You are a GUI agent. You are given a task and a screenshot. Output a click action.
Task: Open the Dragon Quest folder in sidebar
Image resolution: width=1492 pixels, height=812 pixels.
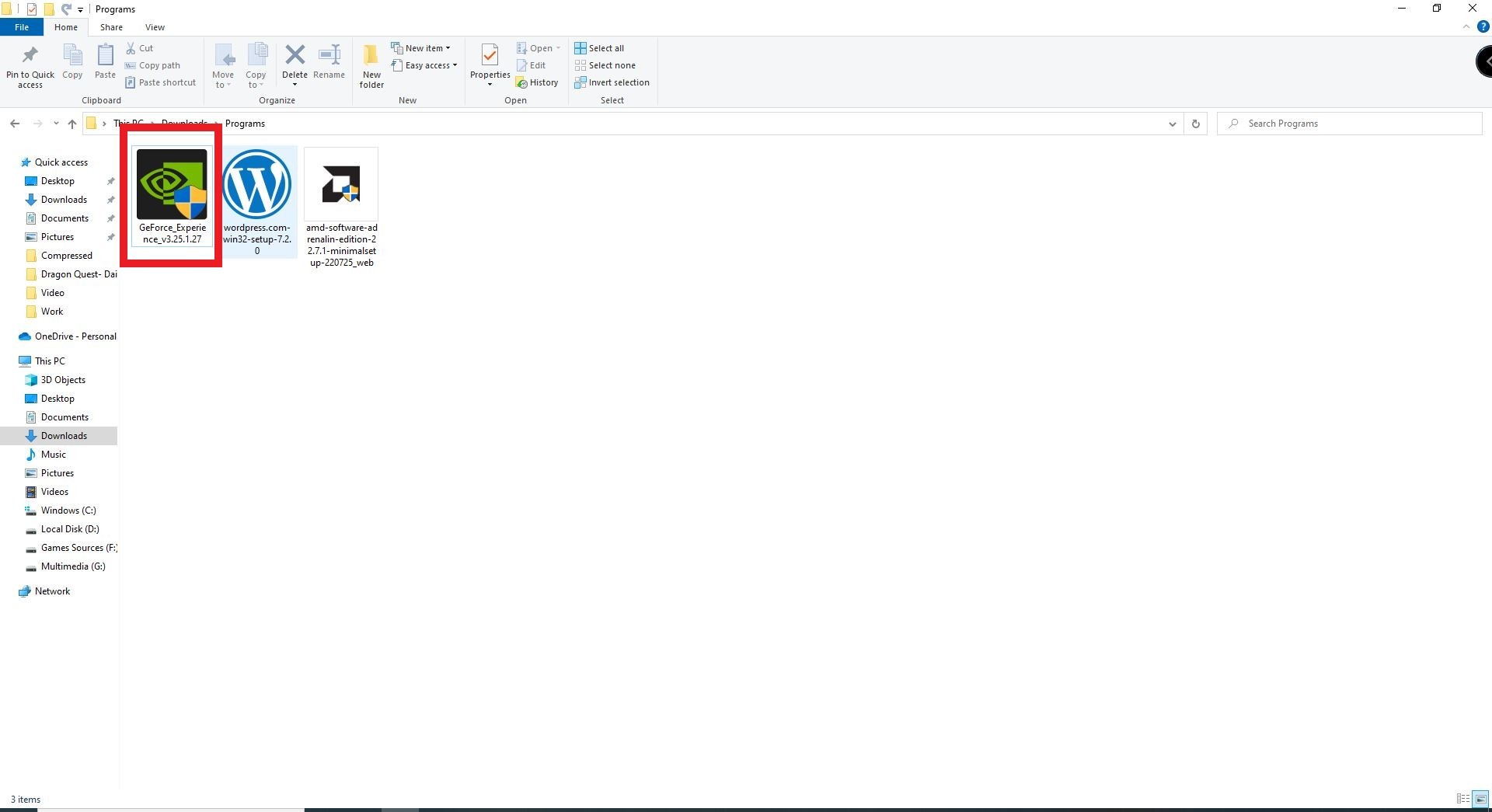pyautogui.click(x=78, y=274)
